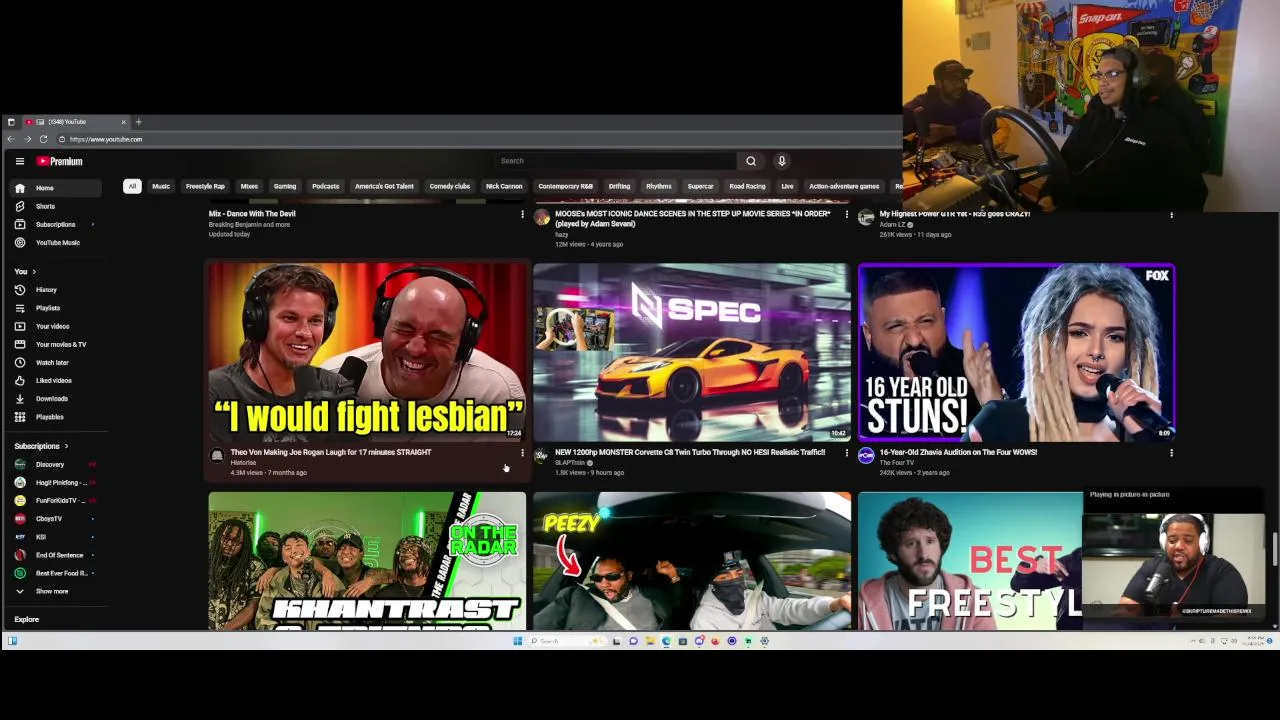Click the Theo Von video title
Screen dimensions: 1280x720
[331, 452]
